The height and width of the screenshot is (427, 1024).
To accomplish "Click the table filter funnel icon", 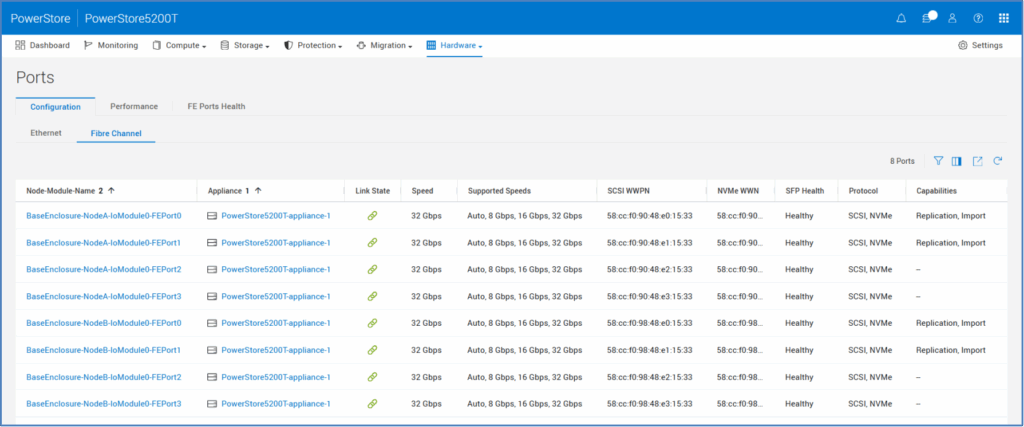I will point(938,161).
